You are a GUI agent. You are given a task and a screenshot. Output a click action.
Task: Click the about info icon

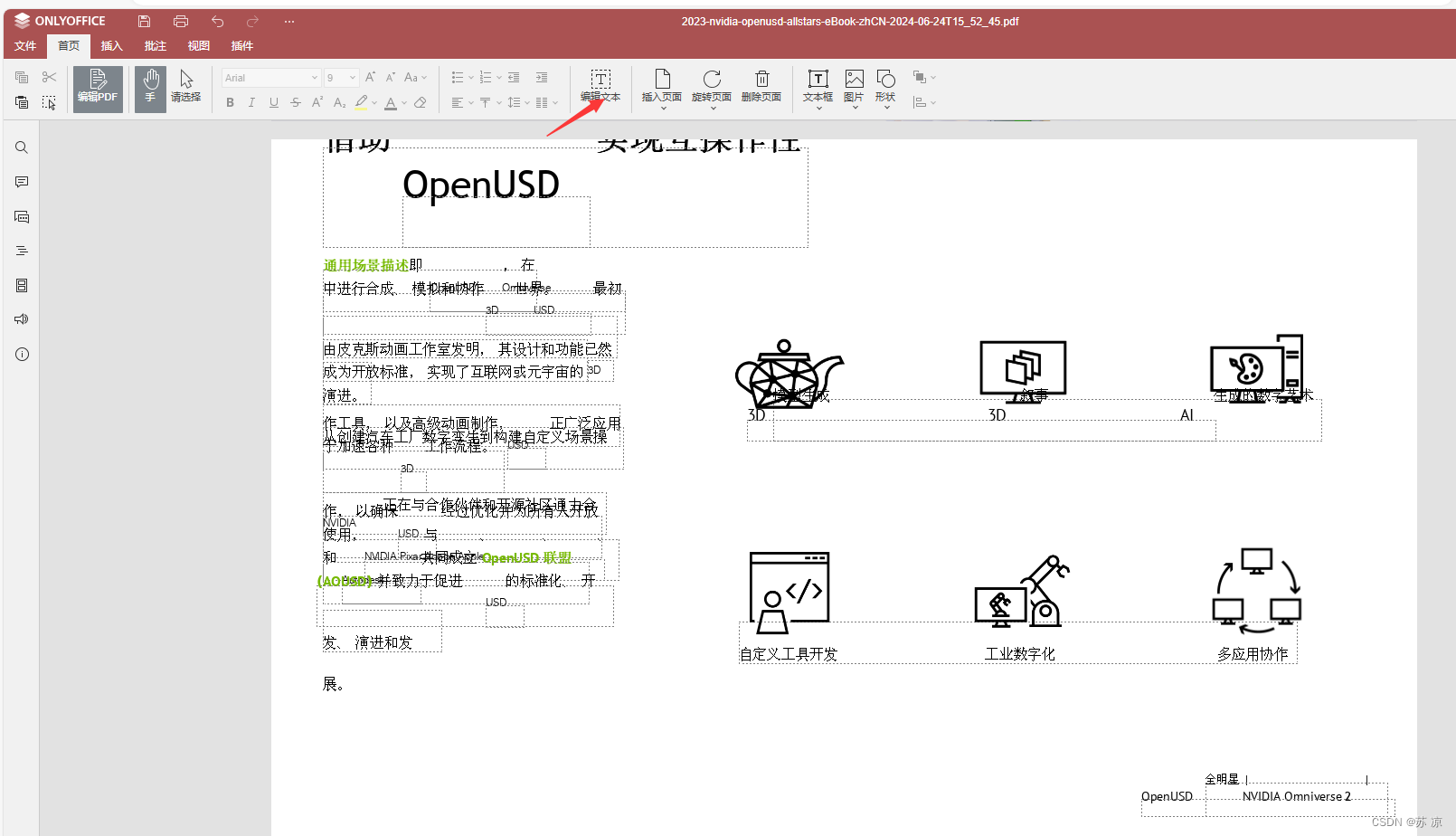point(22,354)
